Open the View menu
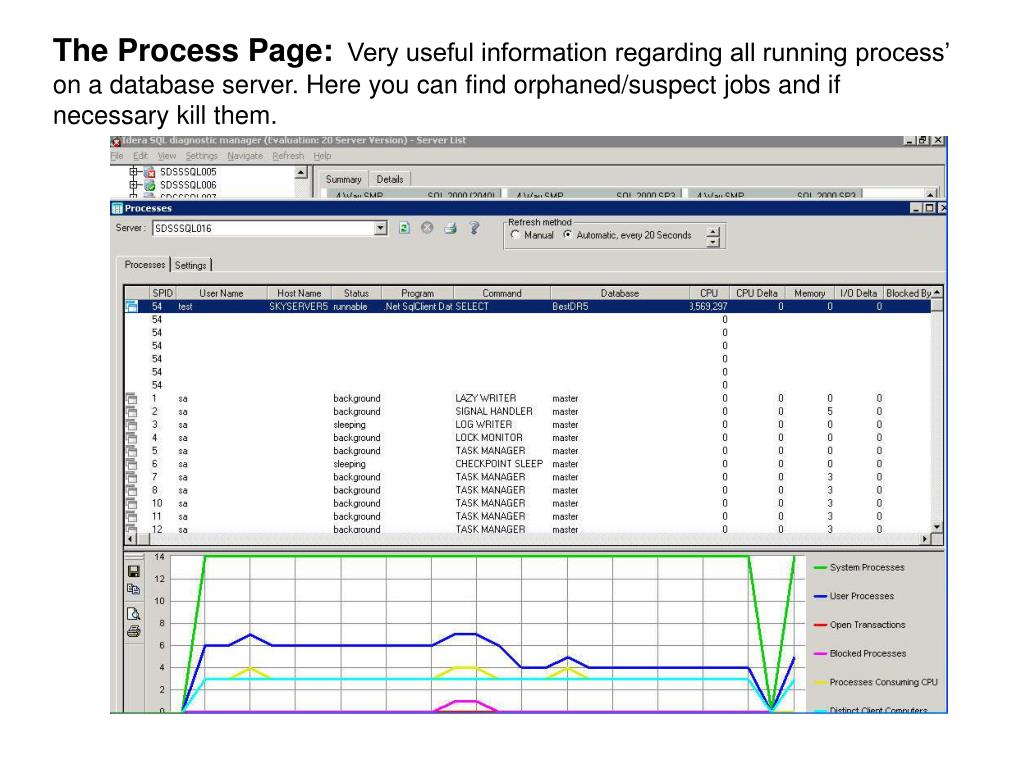The height and width of the screenshot is (768, 1024). [167, 156]
